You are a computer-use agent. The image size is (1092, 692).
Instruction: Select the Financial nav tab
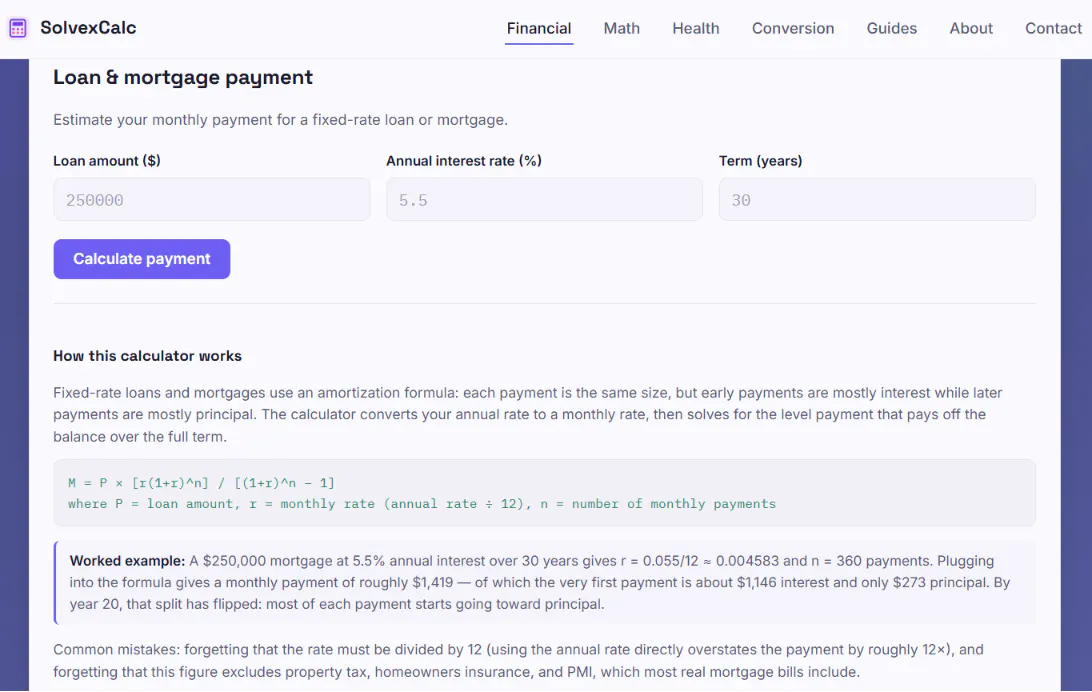pyautogui.click(x=539, y=29)
